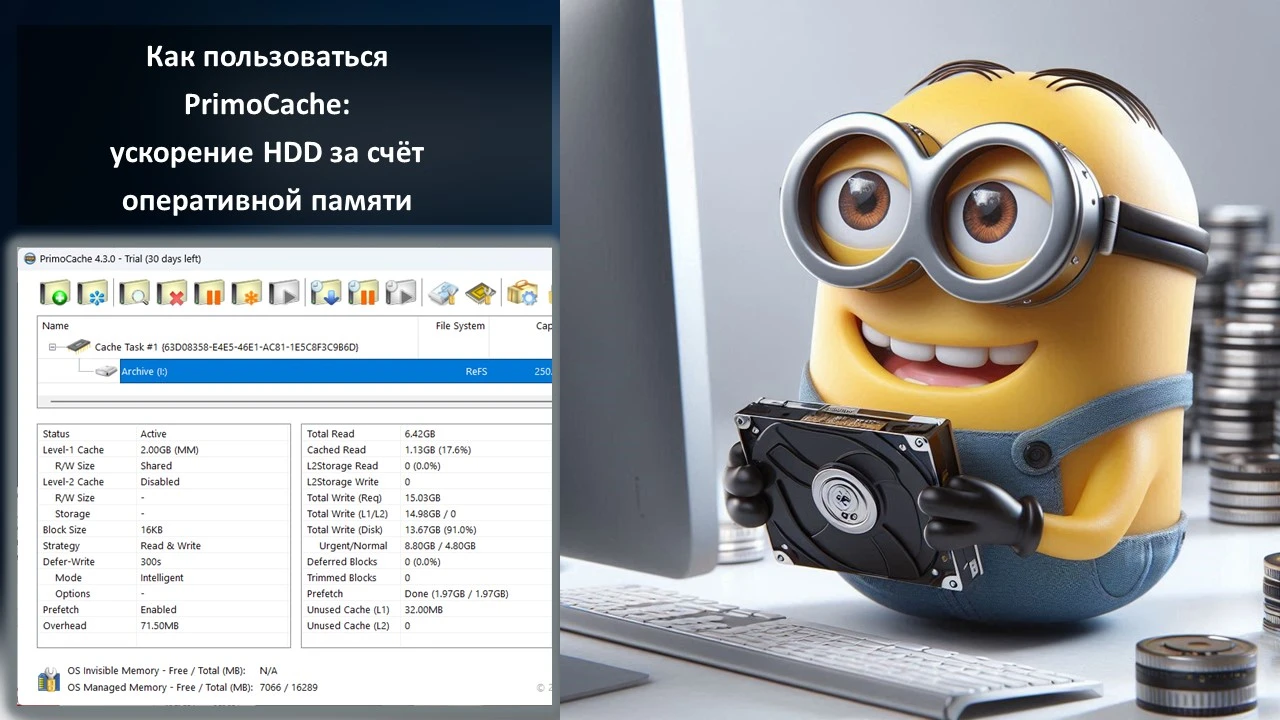Click the delete cache task icon with red X
Screen dimensions: 1280x720
172,292
